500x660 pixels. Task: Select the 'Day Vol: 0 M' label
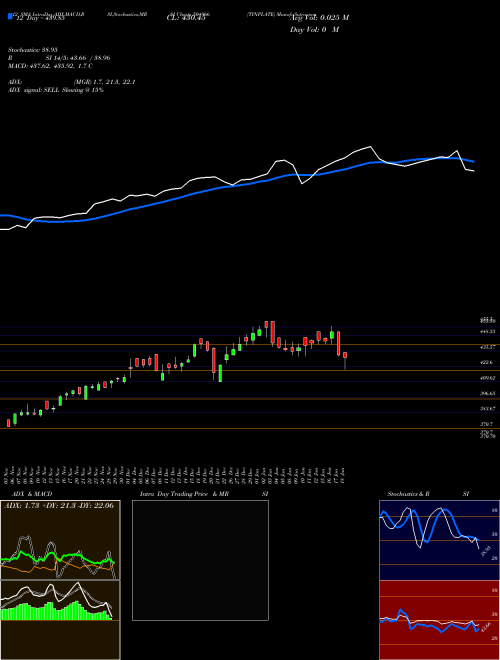click(314, 30)
